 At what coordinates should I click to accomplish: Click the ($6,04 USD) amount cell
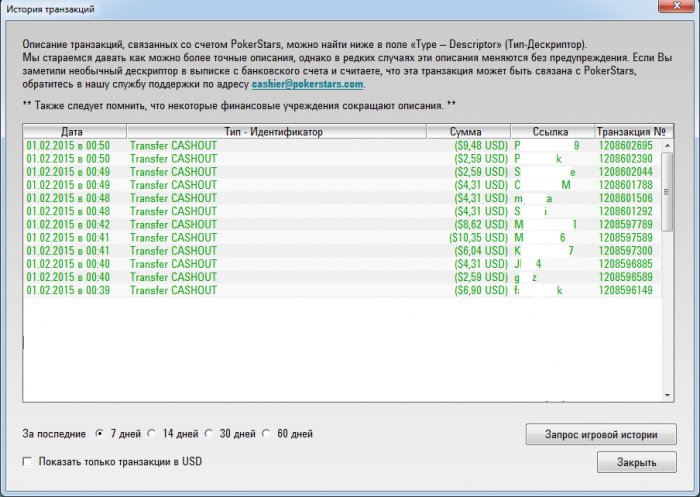(481, 251)
